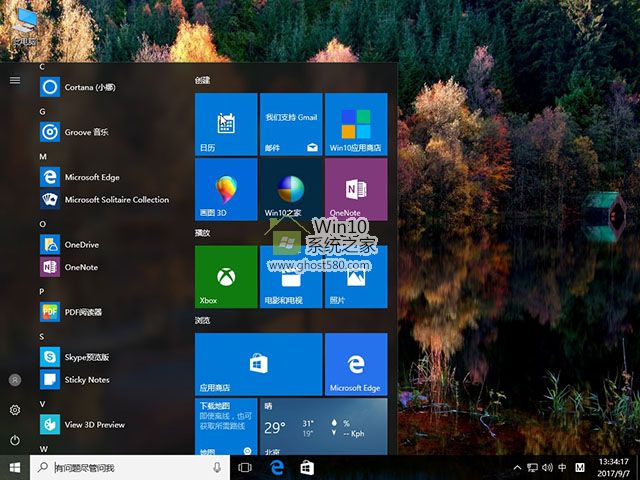Select the computer desktop icon
The height and width of the screenshot is (480, 640).
click(24, 26)
